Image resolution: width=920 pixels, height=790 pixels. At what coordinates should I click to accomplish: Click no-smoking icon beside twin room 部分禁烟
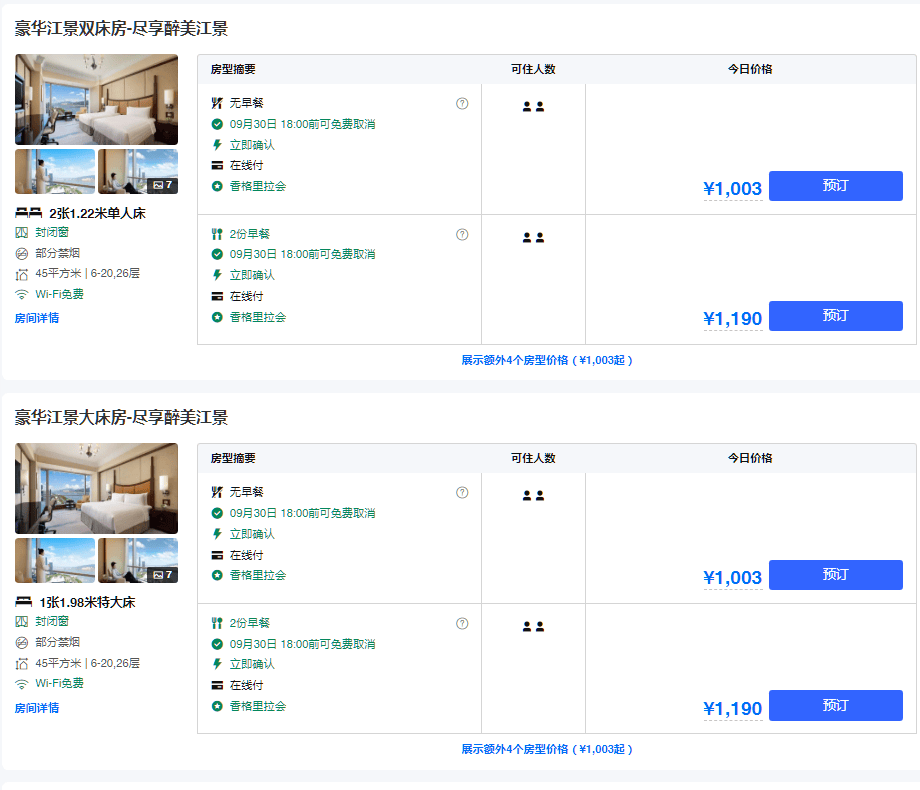click(22, 254)
